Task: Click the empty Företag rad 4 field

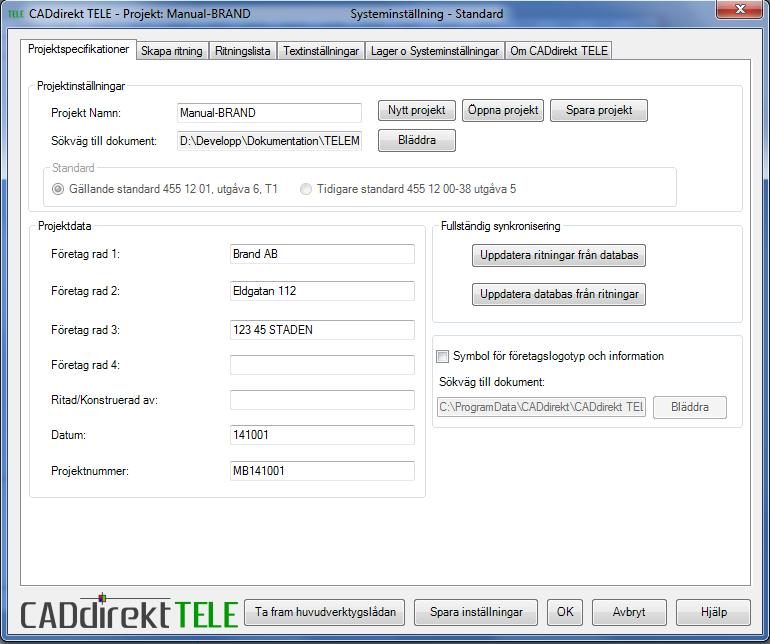Action: (x=322, y=365)
